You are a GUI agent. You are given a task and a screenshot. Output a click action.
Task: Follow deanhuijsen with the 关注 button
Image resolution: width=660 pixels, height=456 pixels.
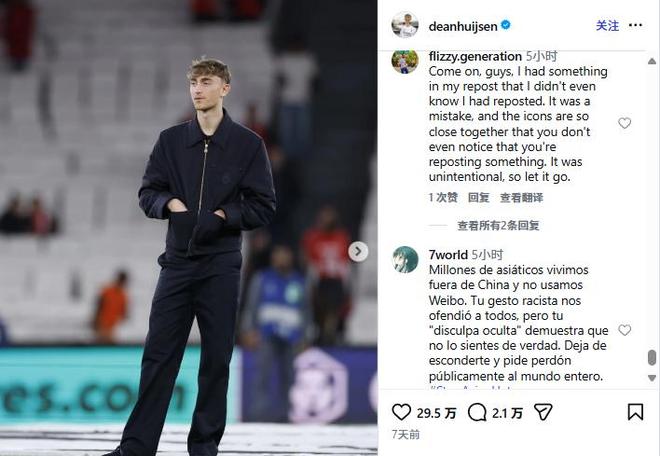click(x=607, y=26)
